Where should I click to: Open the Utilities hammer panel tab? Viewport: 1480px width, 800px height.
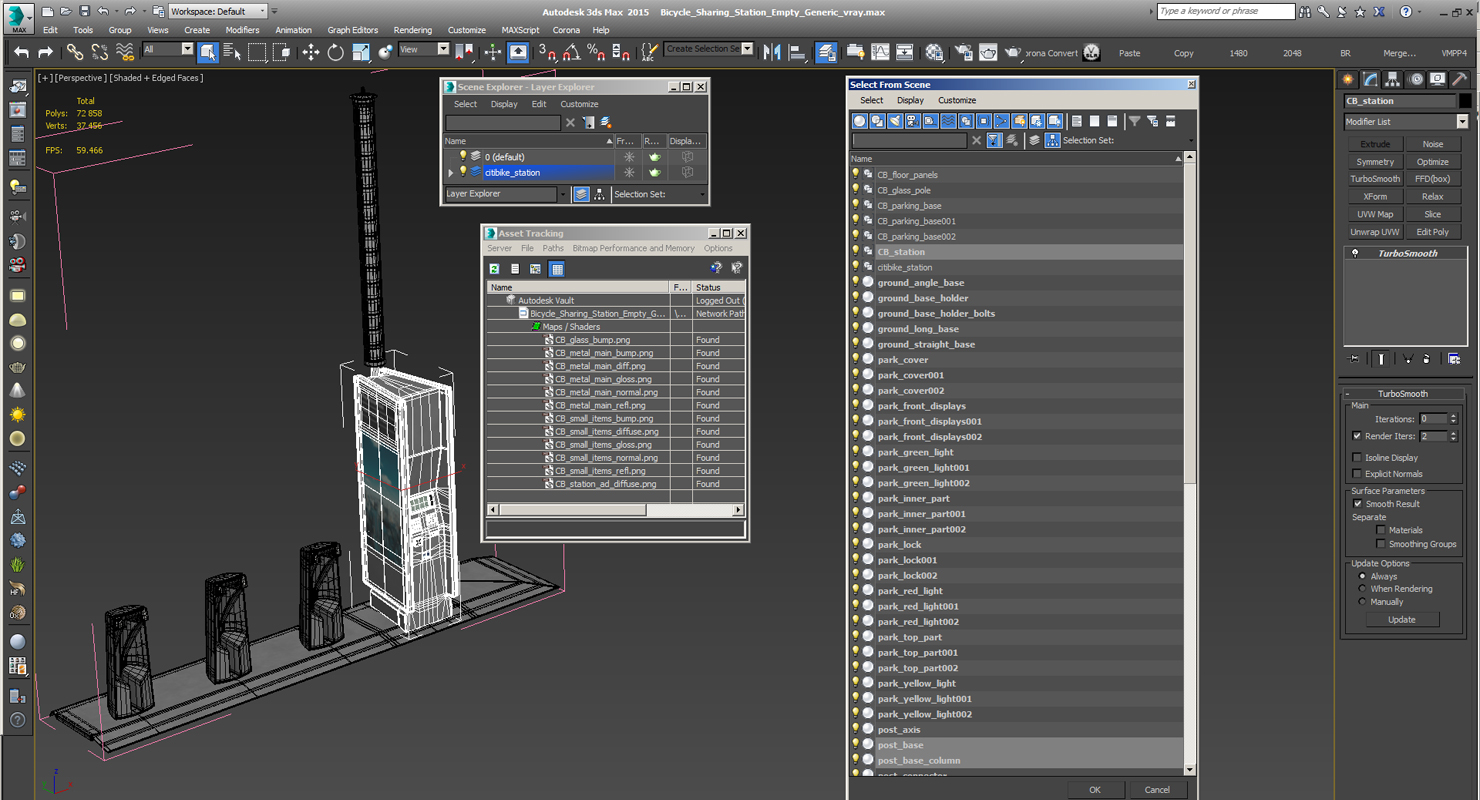[x=1460, y=79]
